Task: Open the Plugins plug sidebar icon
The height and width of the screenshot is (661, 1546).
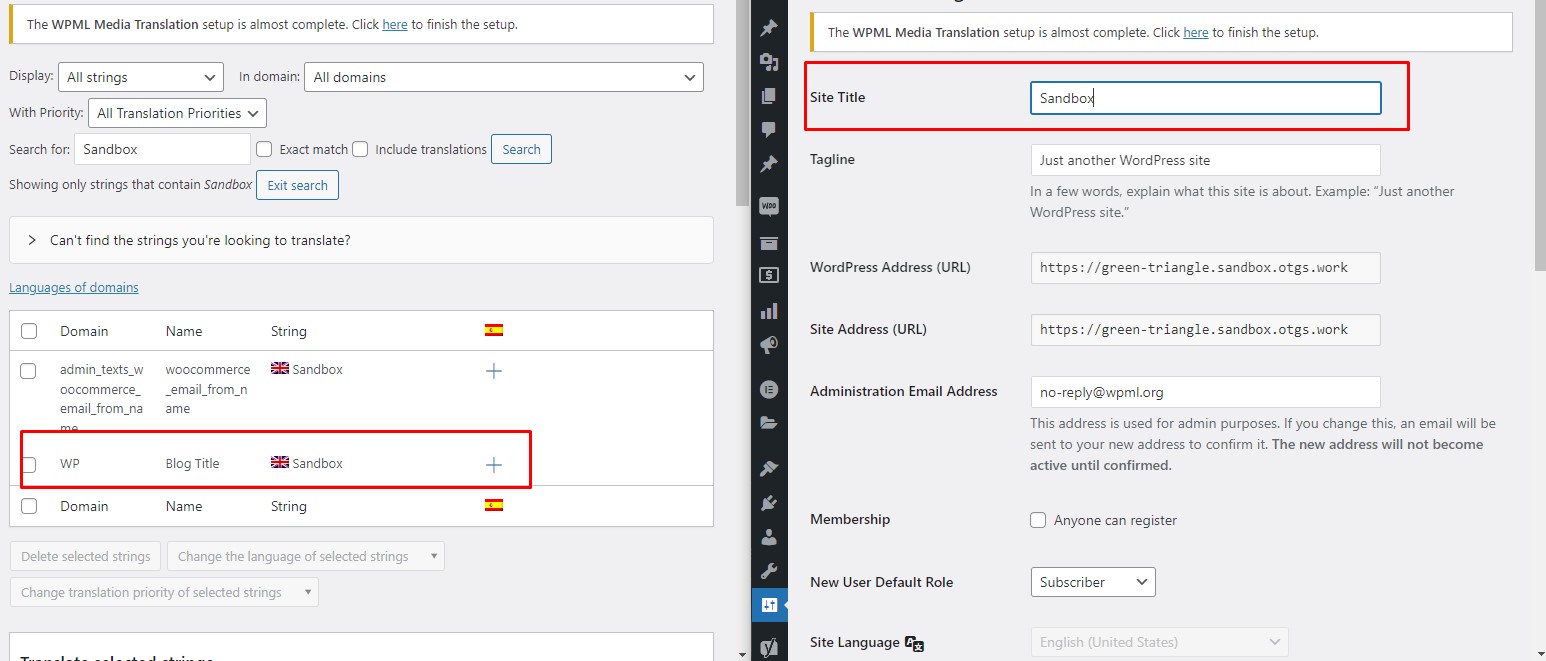Action: (769, 502)
